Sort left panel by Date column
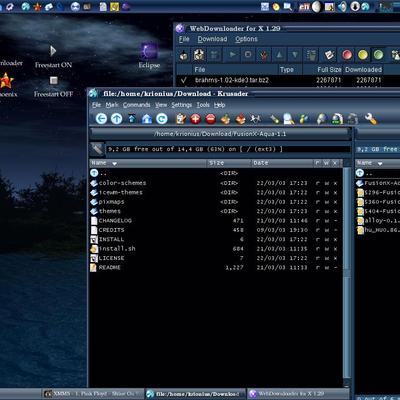Screen dimensions: 400x400 click(282, 163)
